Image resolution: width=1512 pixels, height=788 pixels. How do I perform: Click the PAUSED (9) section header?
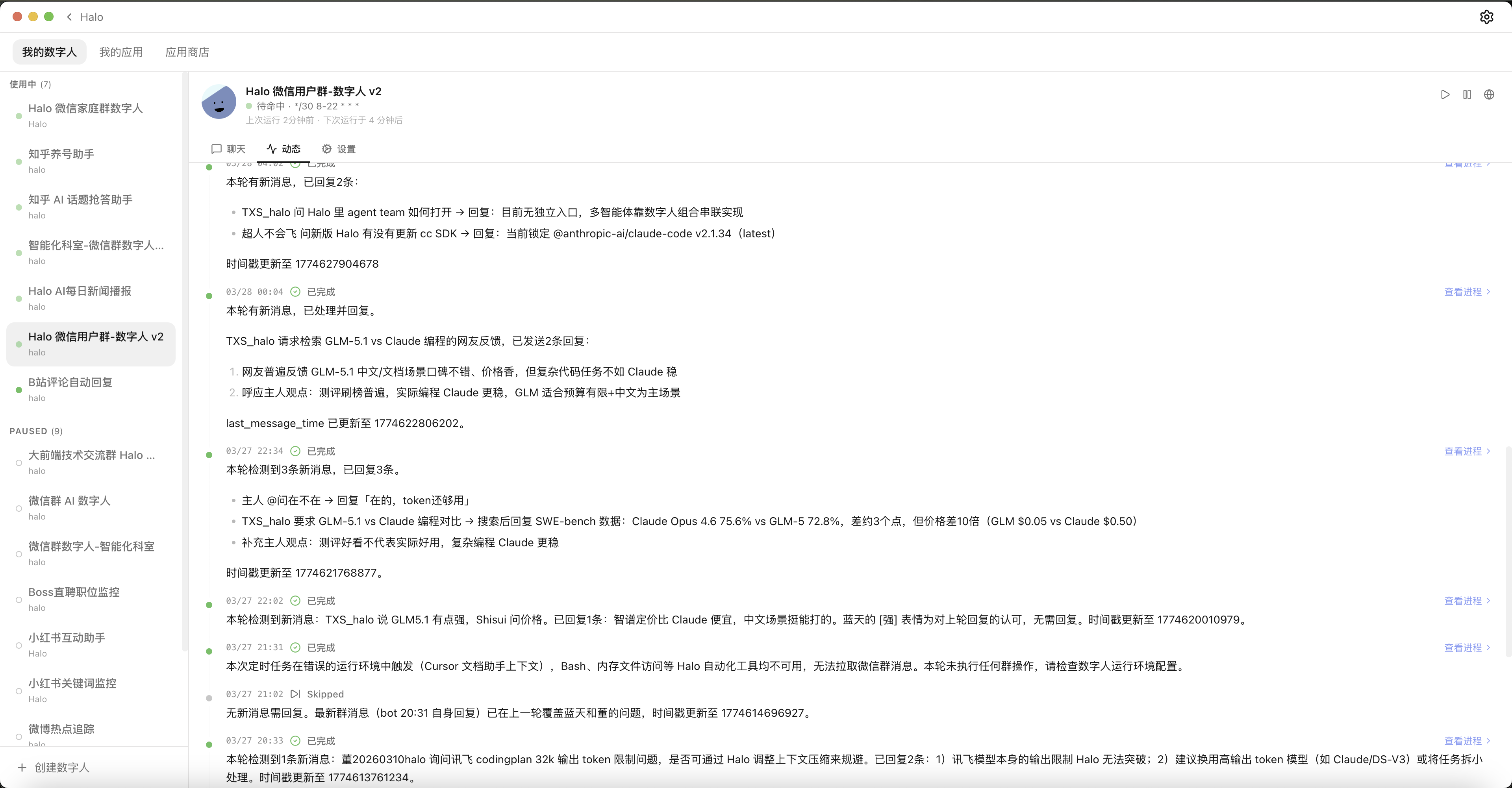click(36, 431)
